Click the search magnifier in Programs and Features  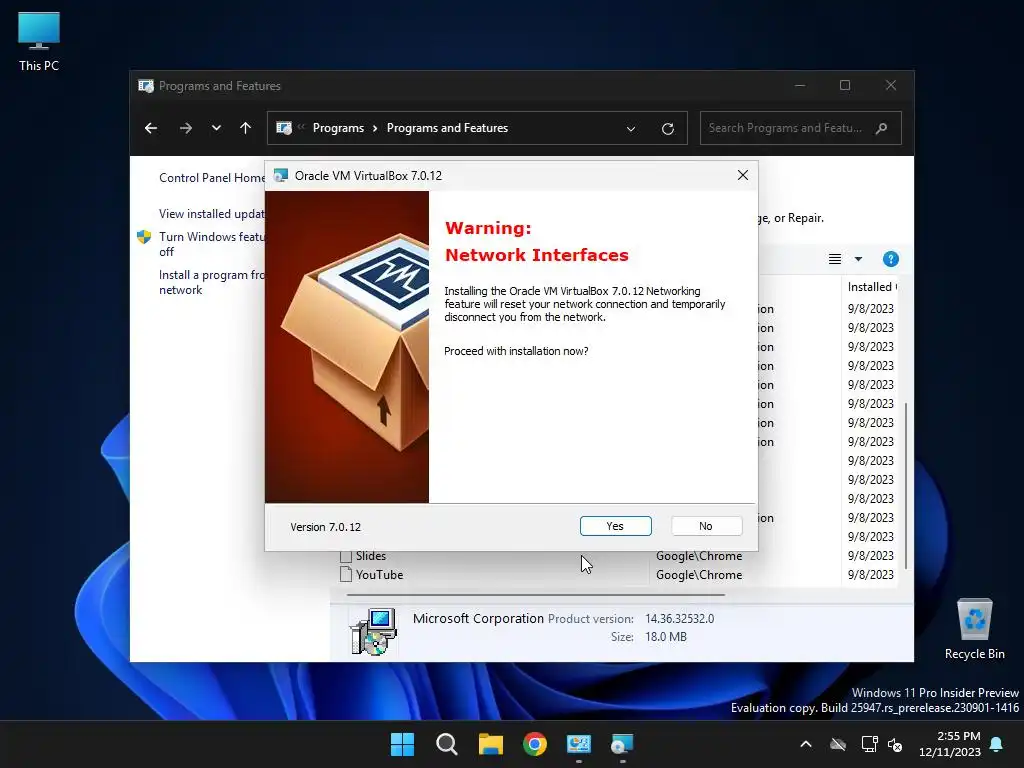[x=882, y=128]
